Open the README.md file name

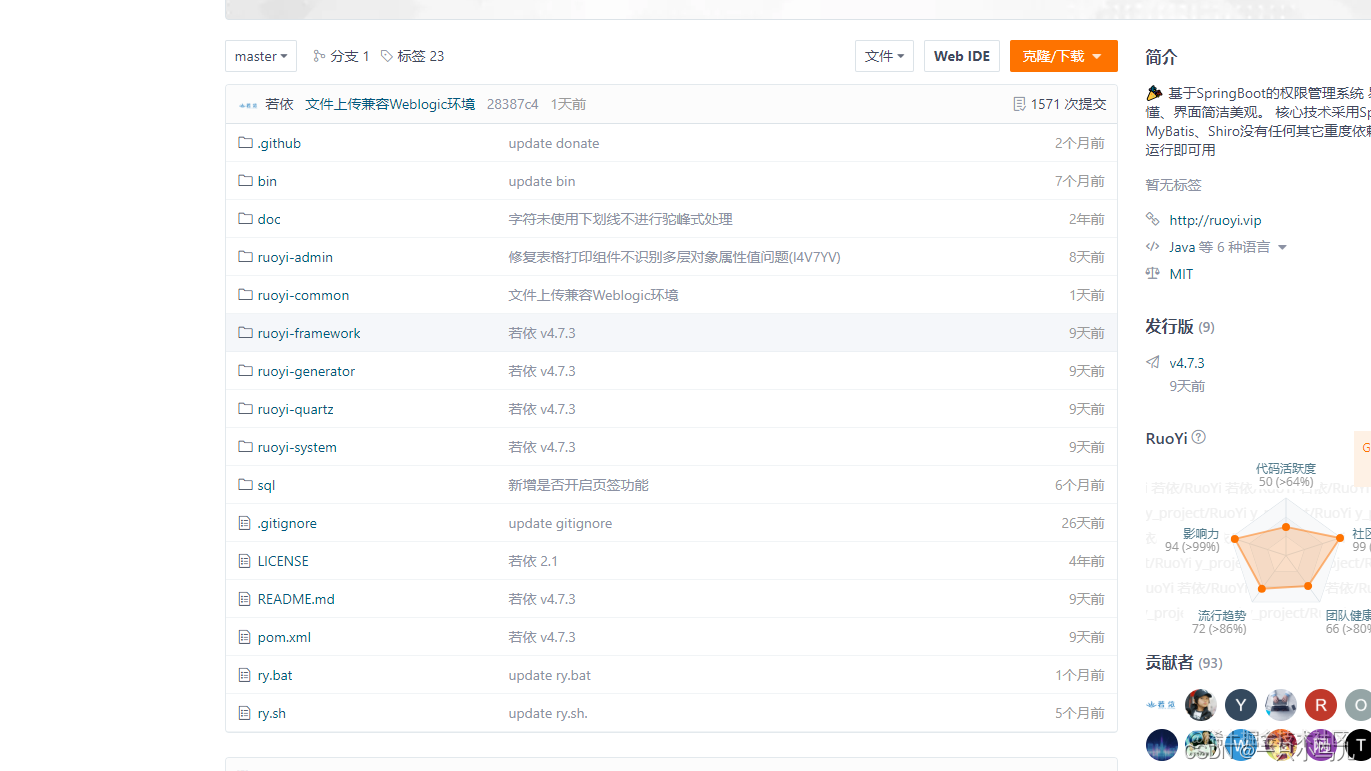(x=296, y=599)
